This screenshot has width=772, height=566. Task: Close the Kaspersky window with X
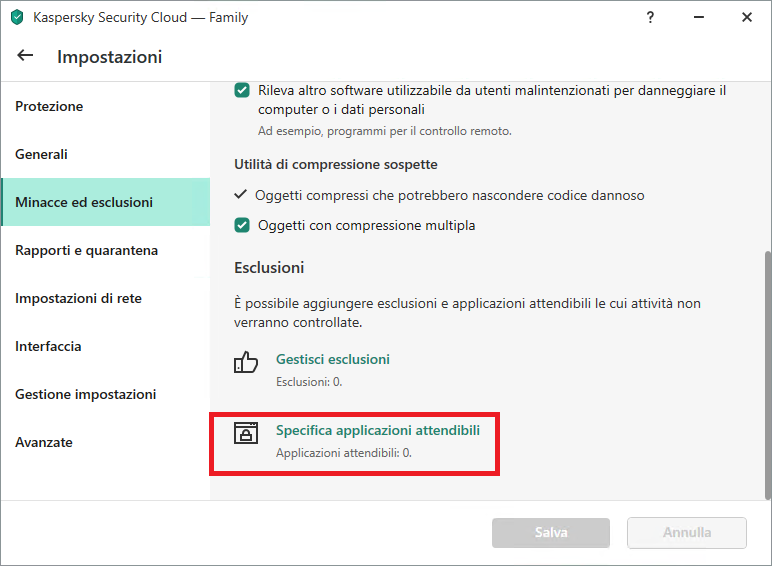coord(747,17)
